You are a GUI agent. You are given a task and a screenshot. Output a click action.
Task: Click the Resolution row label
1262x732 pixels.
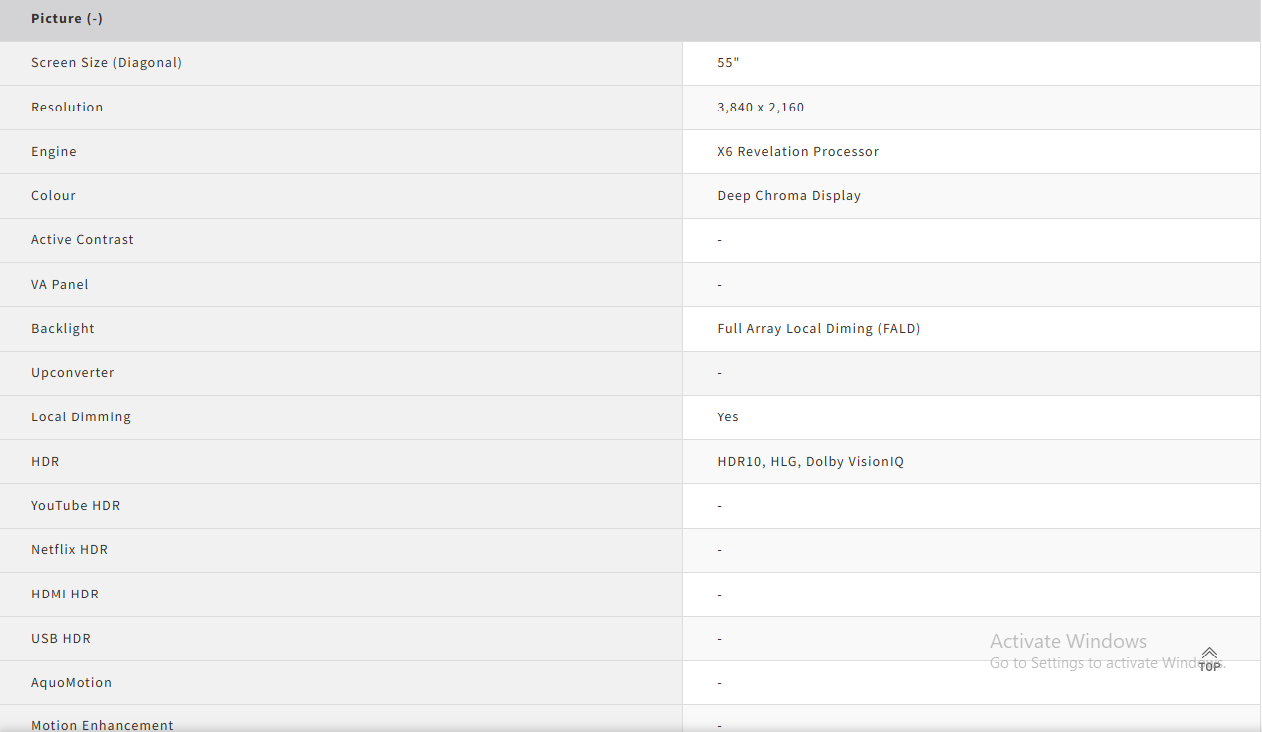(67, 107)
